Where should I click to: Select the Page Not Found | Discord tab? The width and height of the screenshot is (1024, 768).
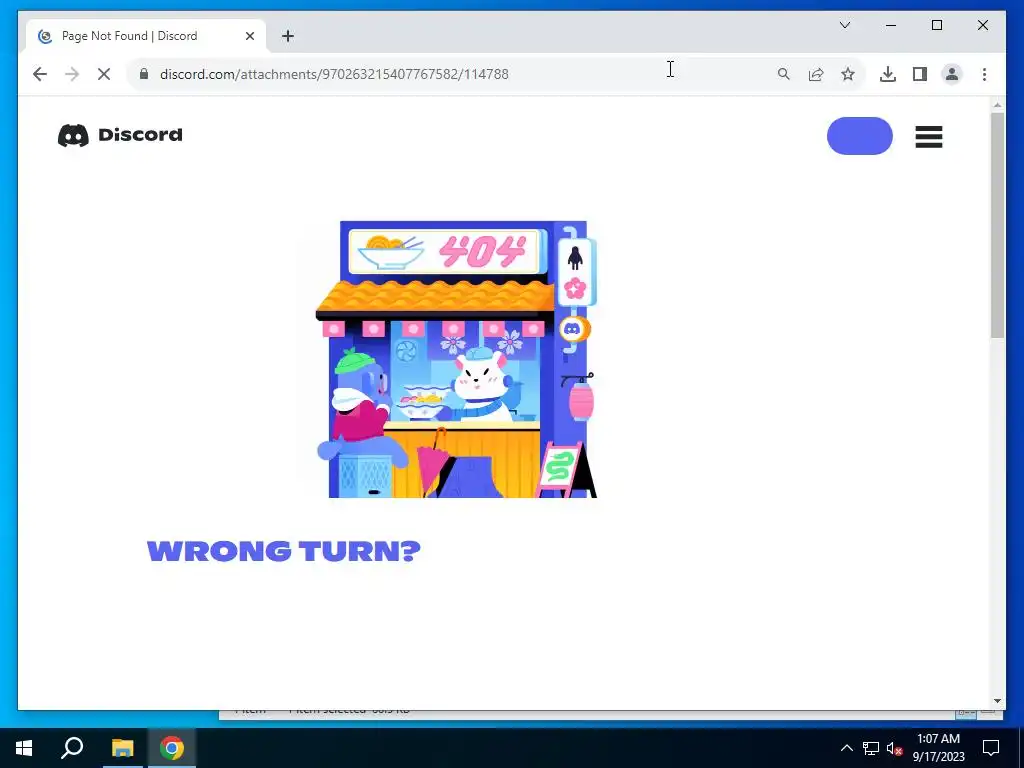coord(146,36)
